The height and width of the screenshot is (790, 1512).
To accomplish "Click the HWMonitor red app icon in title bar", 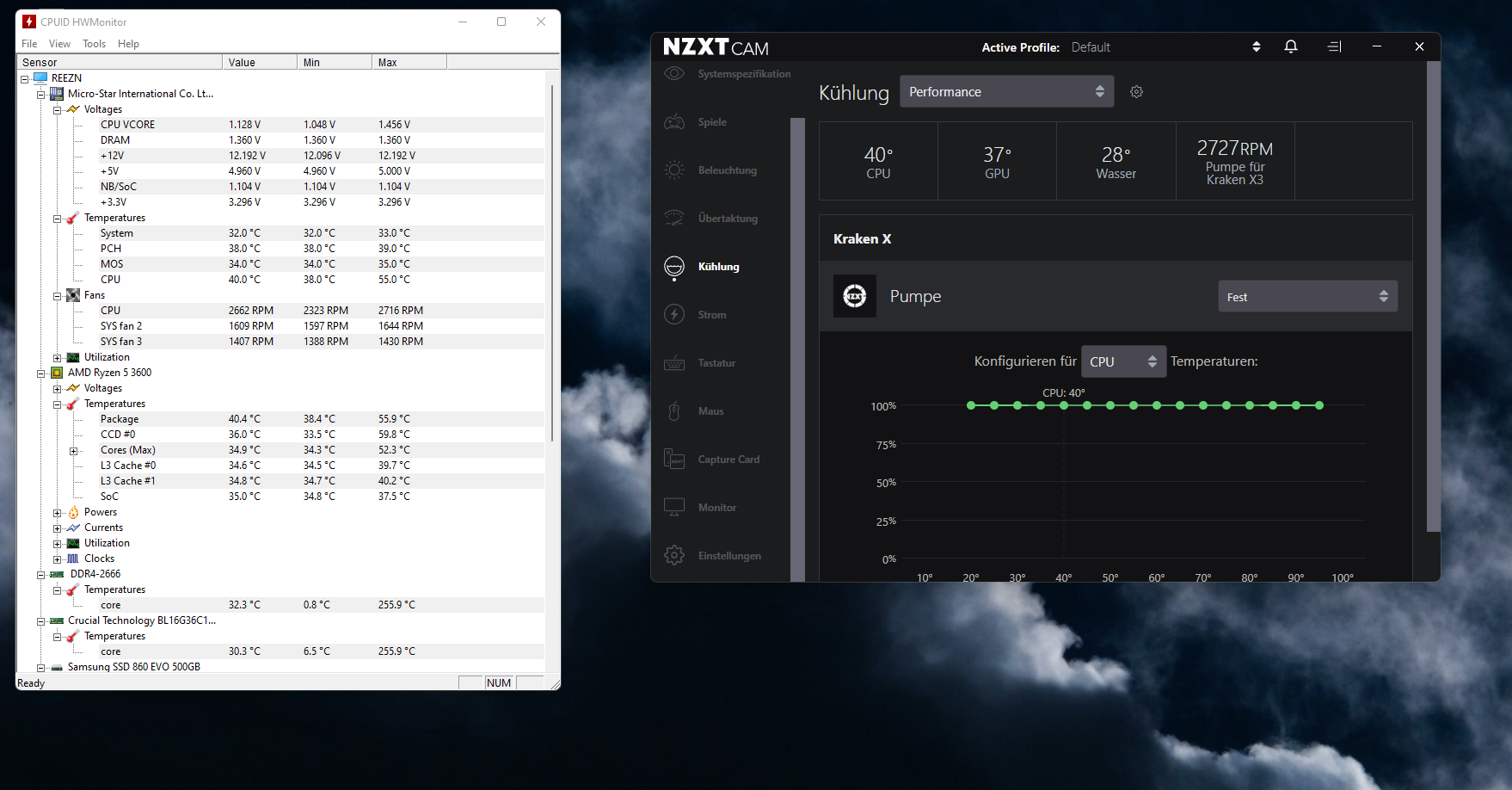I will [29, 22].
